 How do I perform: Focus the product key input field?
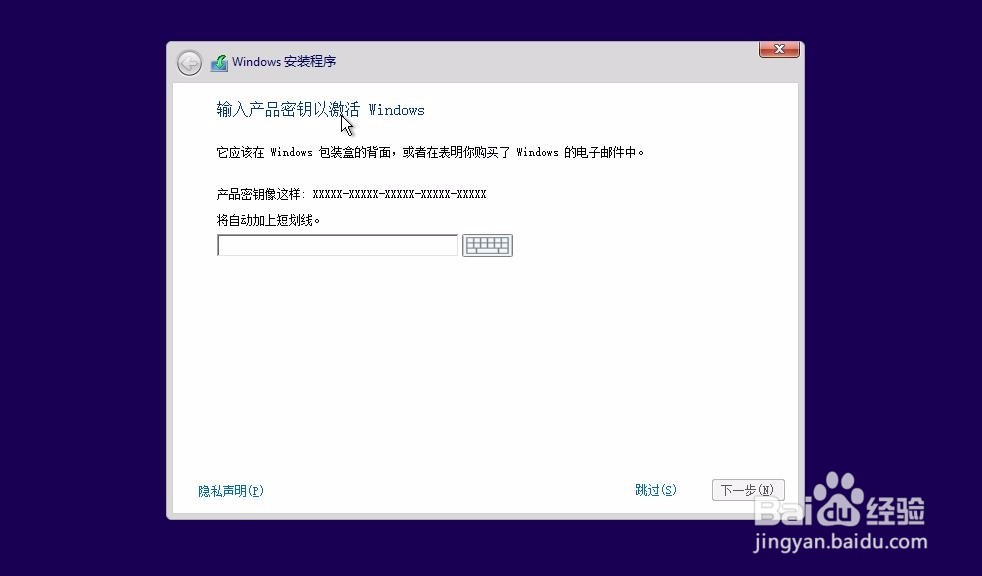[x=338, y=245]
